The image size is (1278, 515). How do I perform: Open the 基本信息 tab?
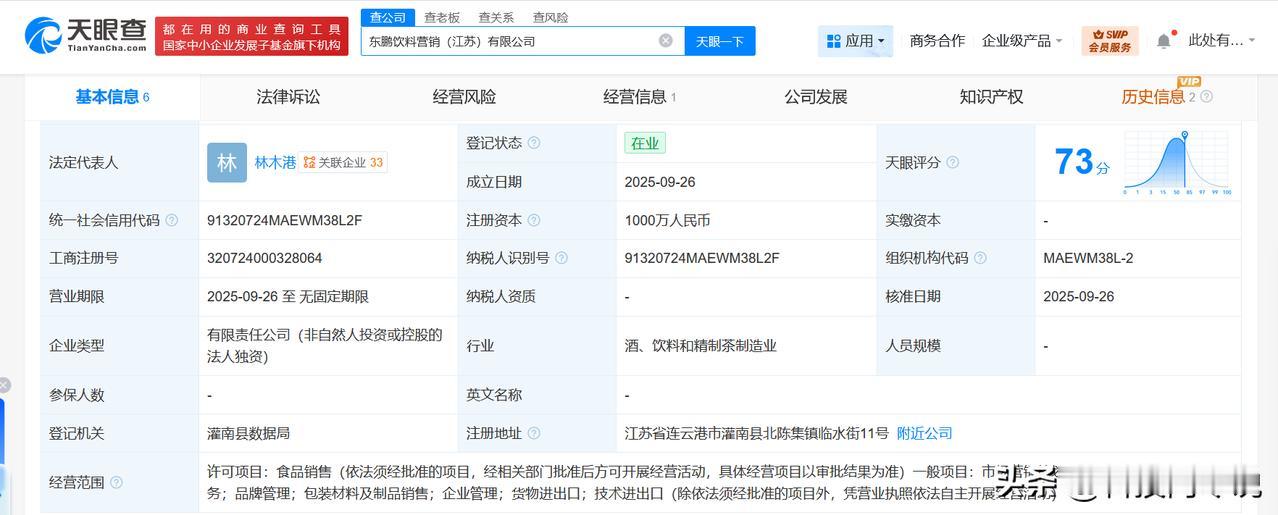click(112, 97)
